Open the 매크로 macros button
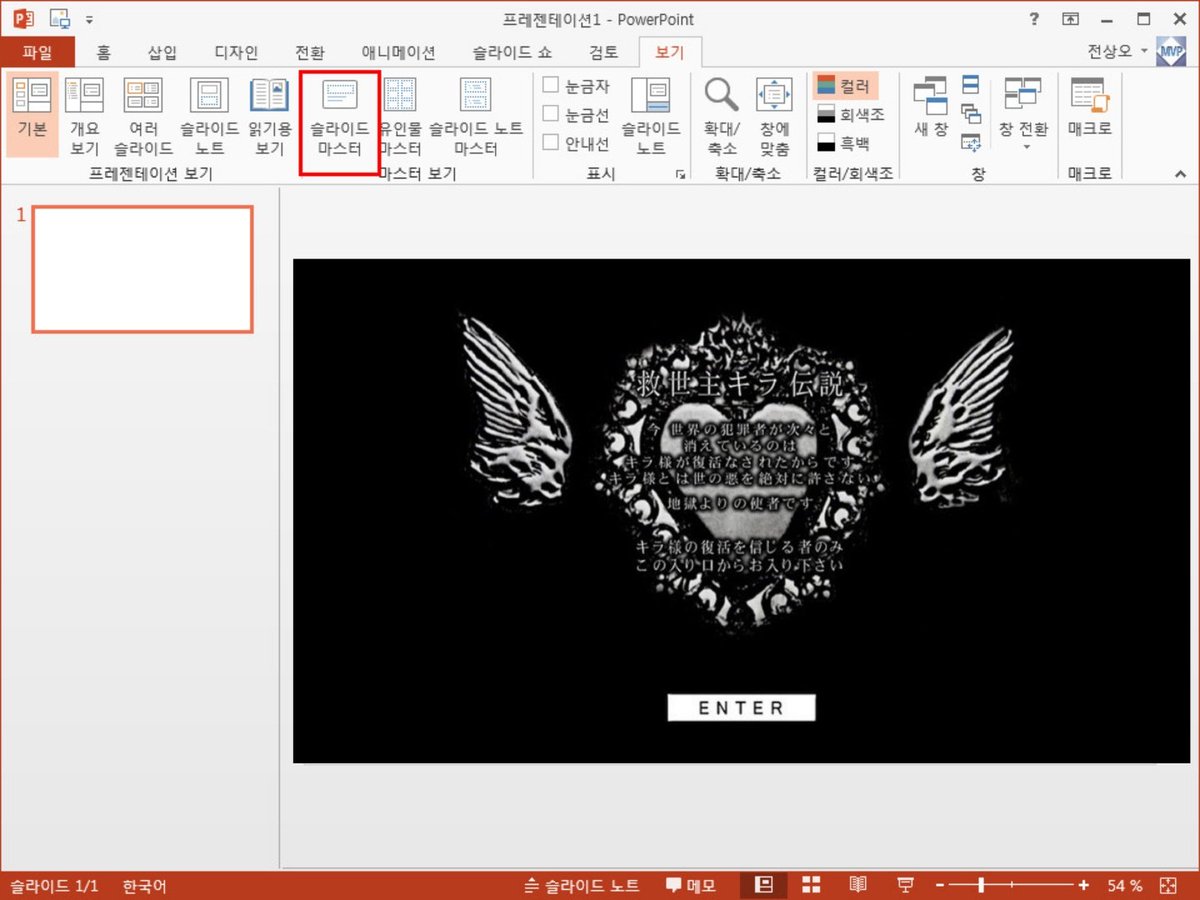The image size is (1200, 900). click(x=1089, y=106)
